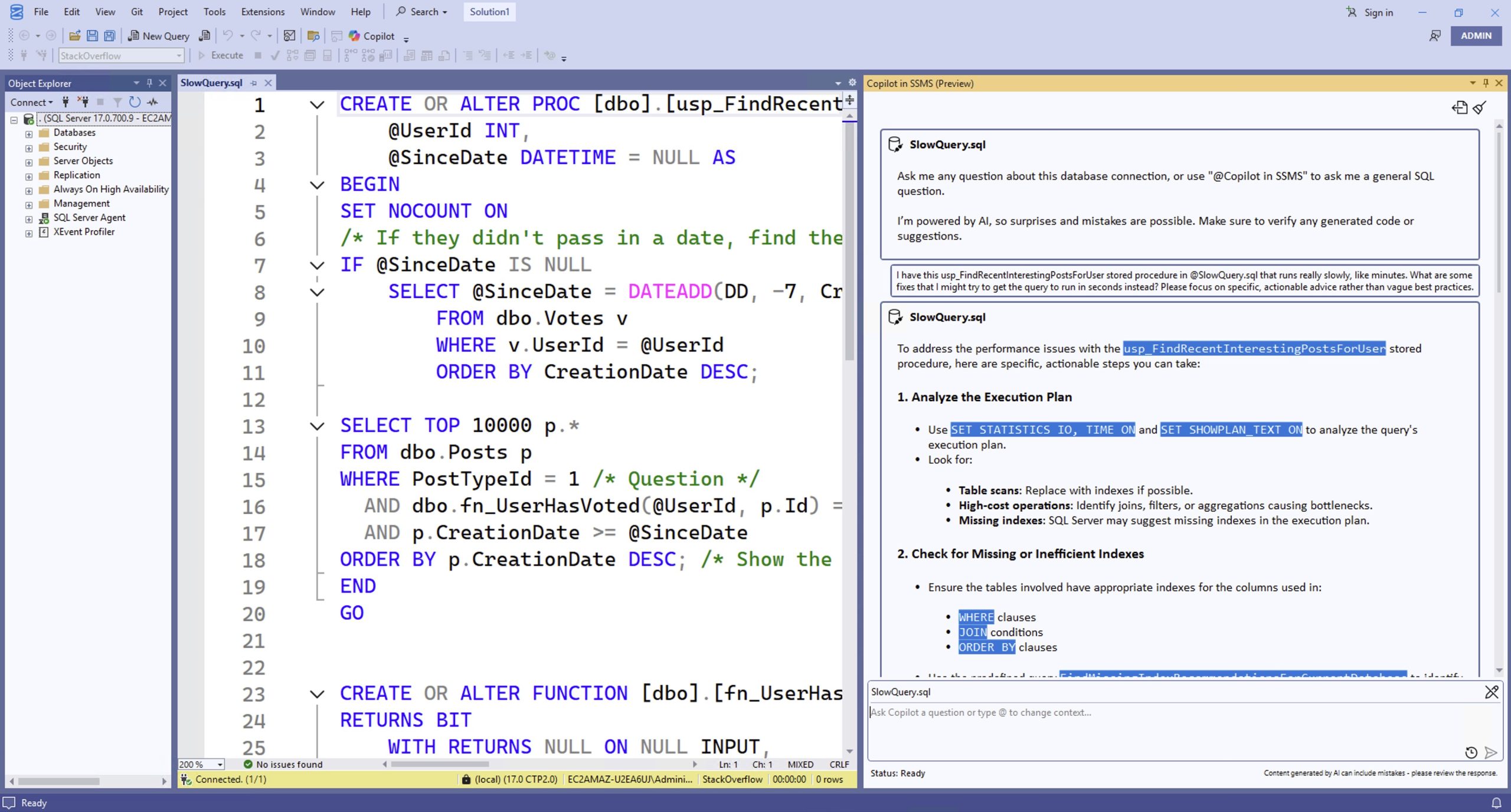
Task: Click the Sign in link
Action: coord(1378,12)
